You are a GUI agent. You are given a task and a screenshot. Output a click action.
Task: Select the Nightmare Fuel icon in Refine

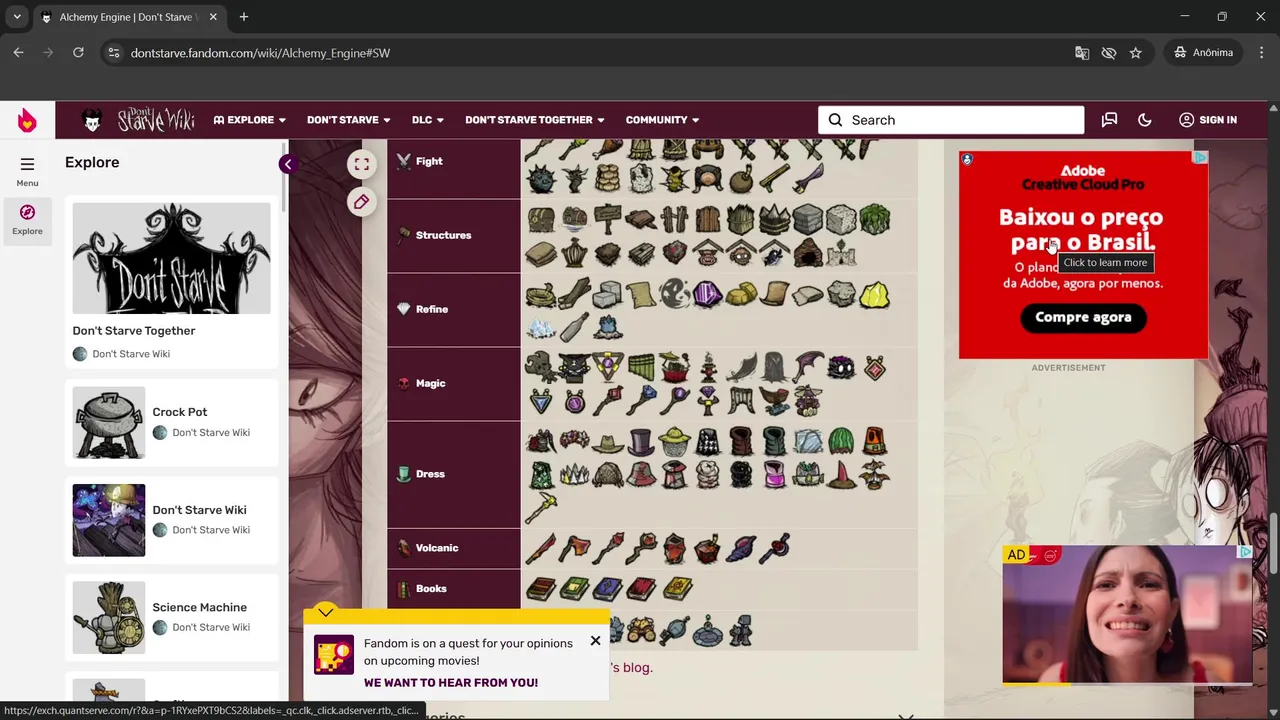pos(674,294)
